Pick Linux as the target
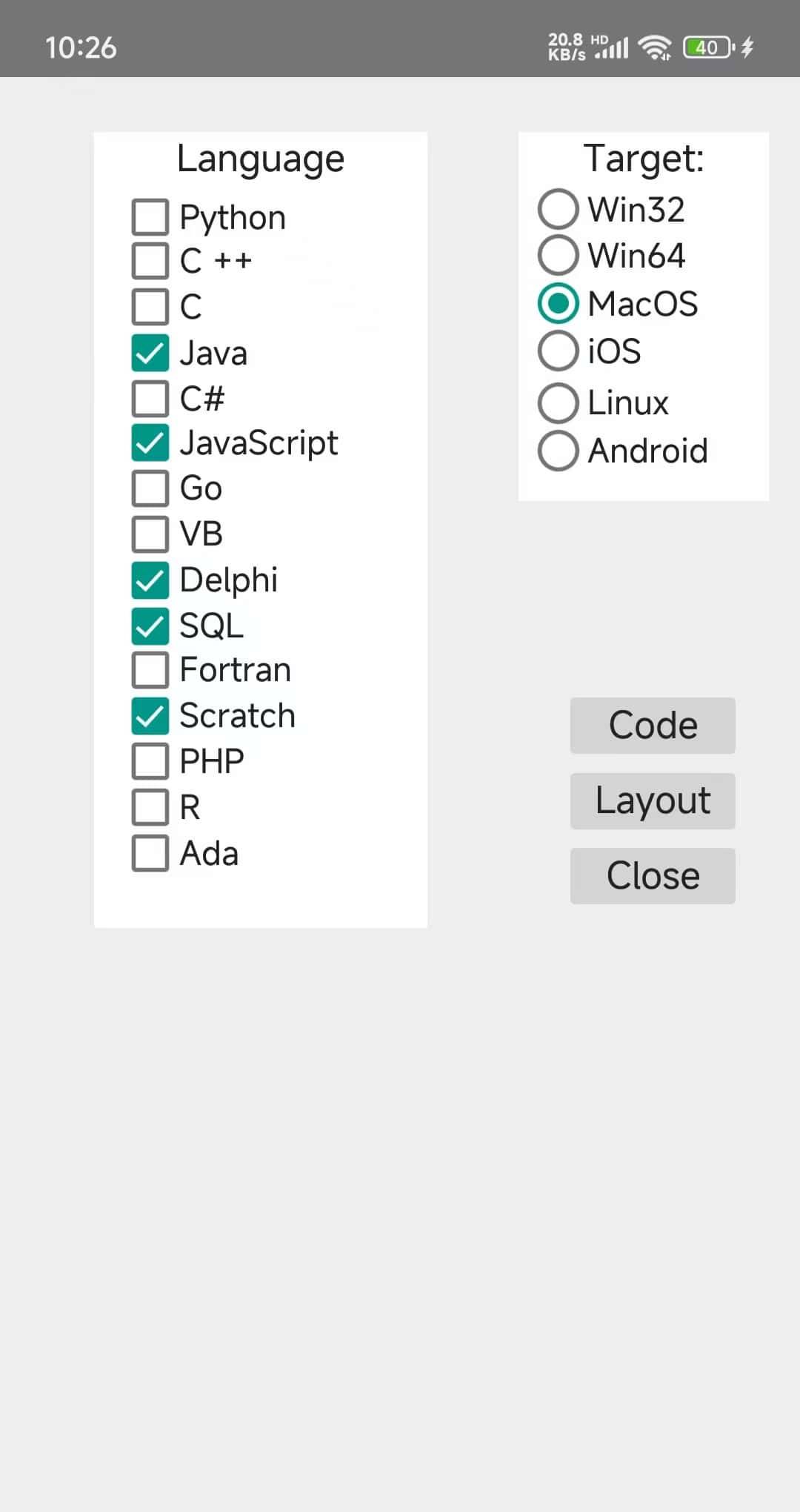 pos(558,402)
